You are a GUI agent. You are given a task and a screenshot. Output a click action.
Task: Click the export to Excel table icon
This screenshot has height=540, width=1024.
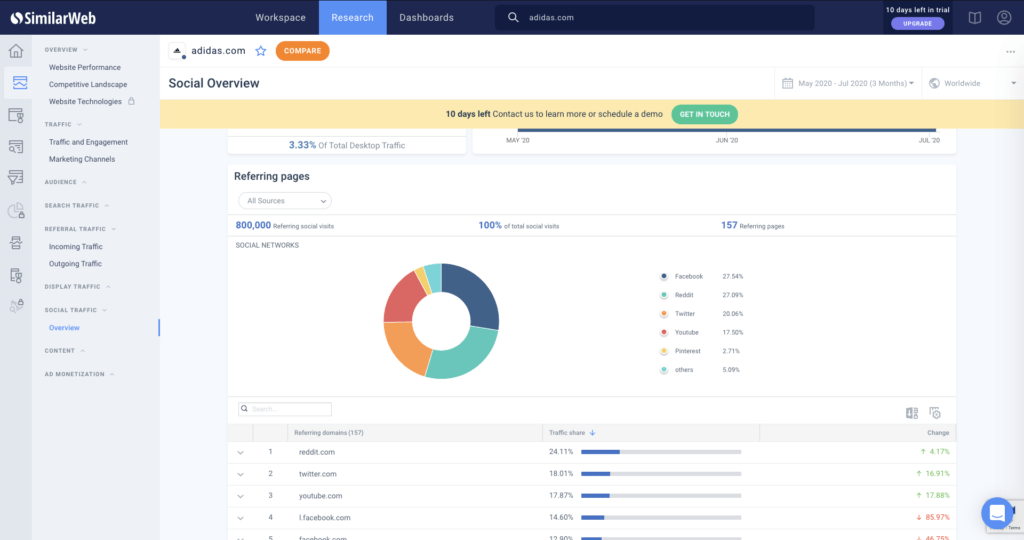tap(912, 413)
